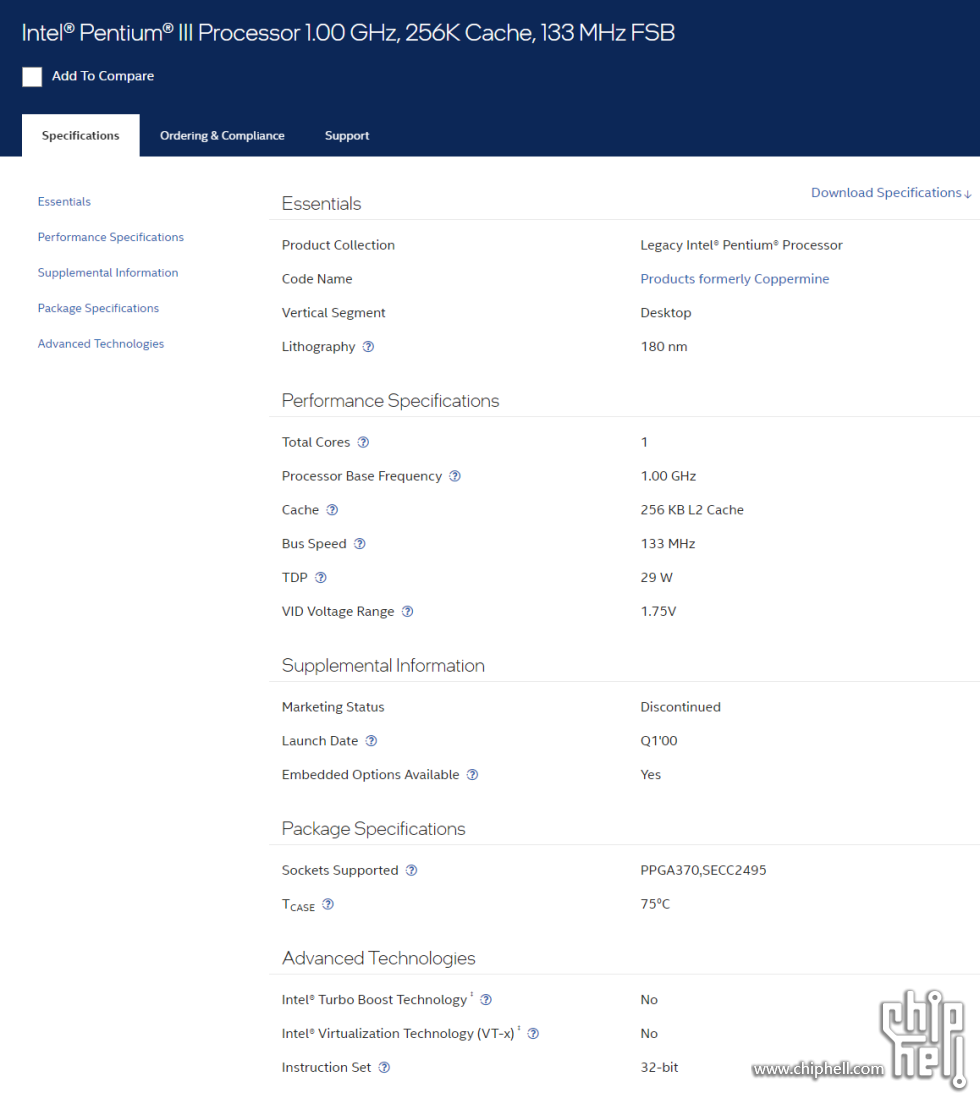Open the Launch Date help icon
Viewport: 980px width, 1104px height.
click(x=372, y=741)
